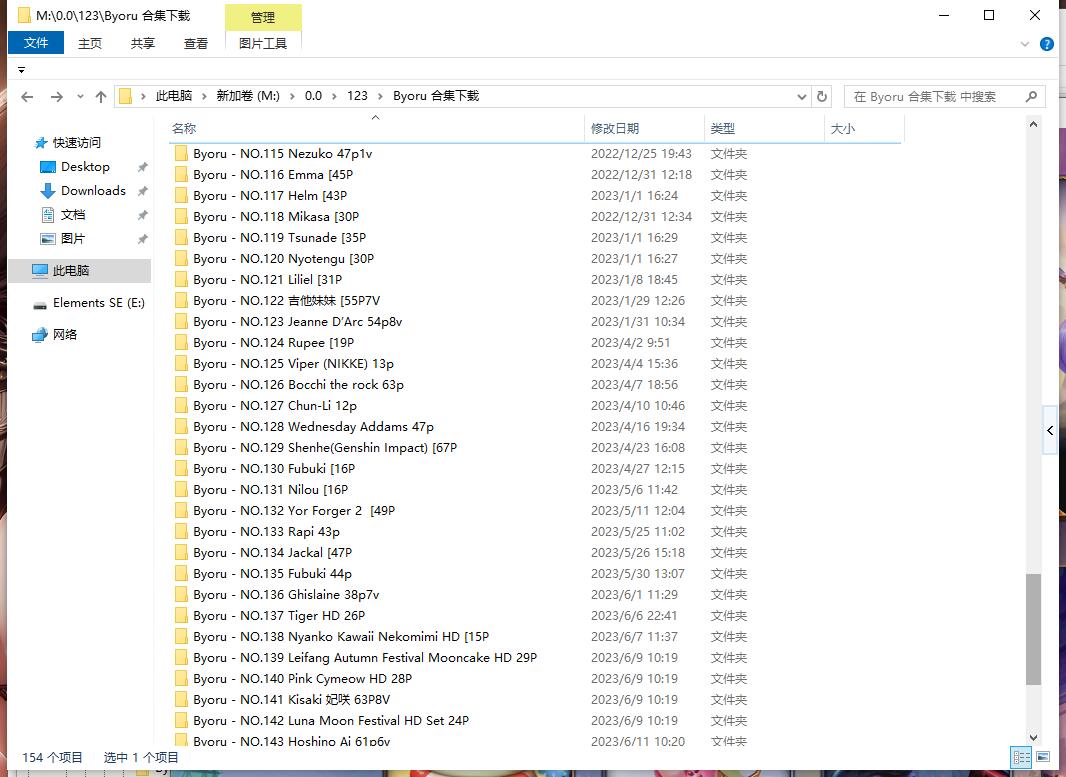Open the Help question mark icon

pyautogui.click(x=1047, y=44)
